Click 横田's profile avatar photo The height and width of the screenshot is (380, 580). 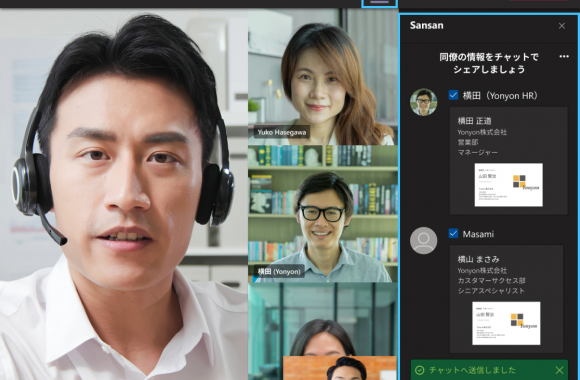424,102
